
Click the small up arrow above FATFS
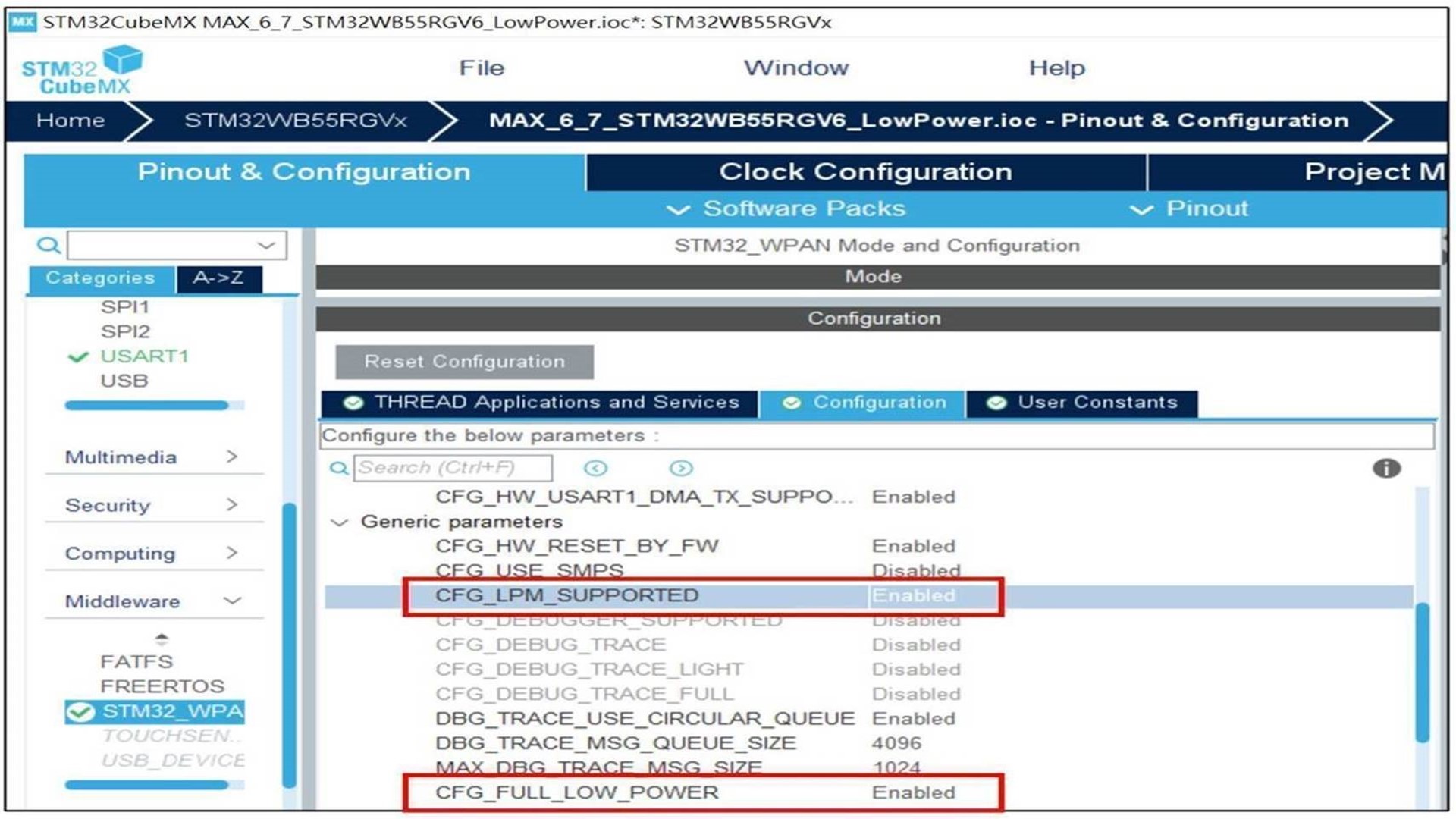click(162, 639)
